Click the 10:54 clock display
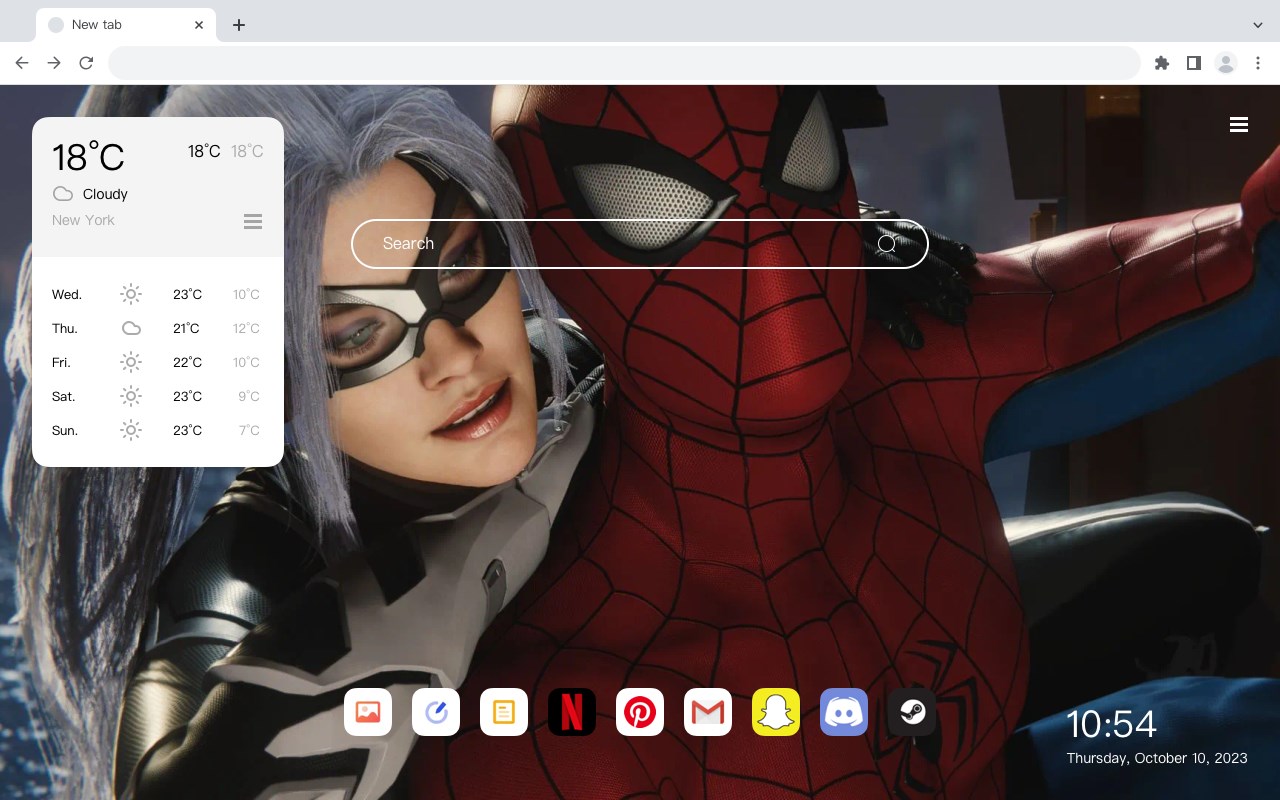1280x800 pixels. point(1111,724)
